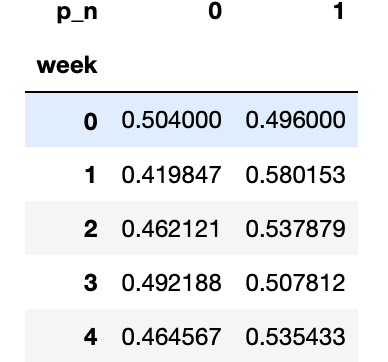
Task: Click the value 0.535433
Action: click(295, 336)
